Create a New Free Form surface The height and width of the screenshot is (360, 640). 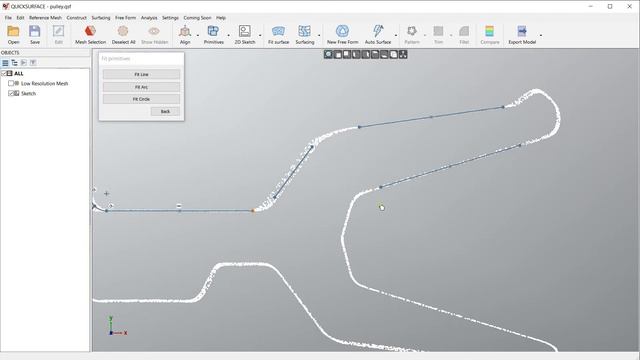tap(342, 35)
